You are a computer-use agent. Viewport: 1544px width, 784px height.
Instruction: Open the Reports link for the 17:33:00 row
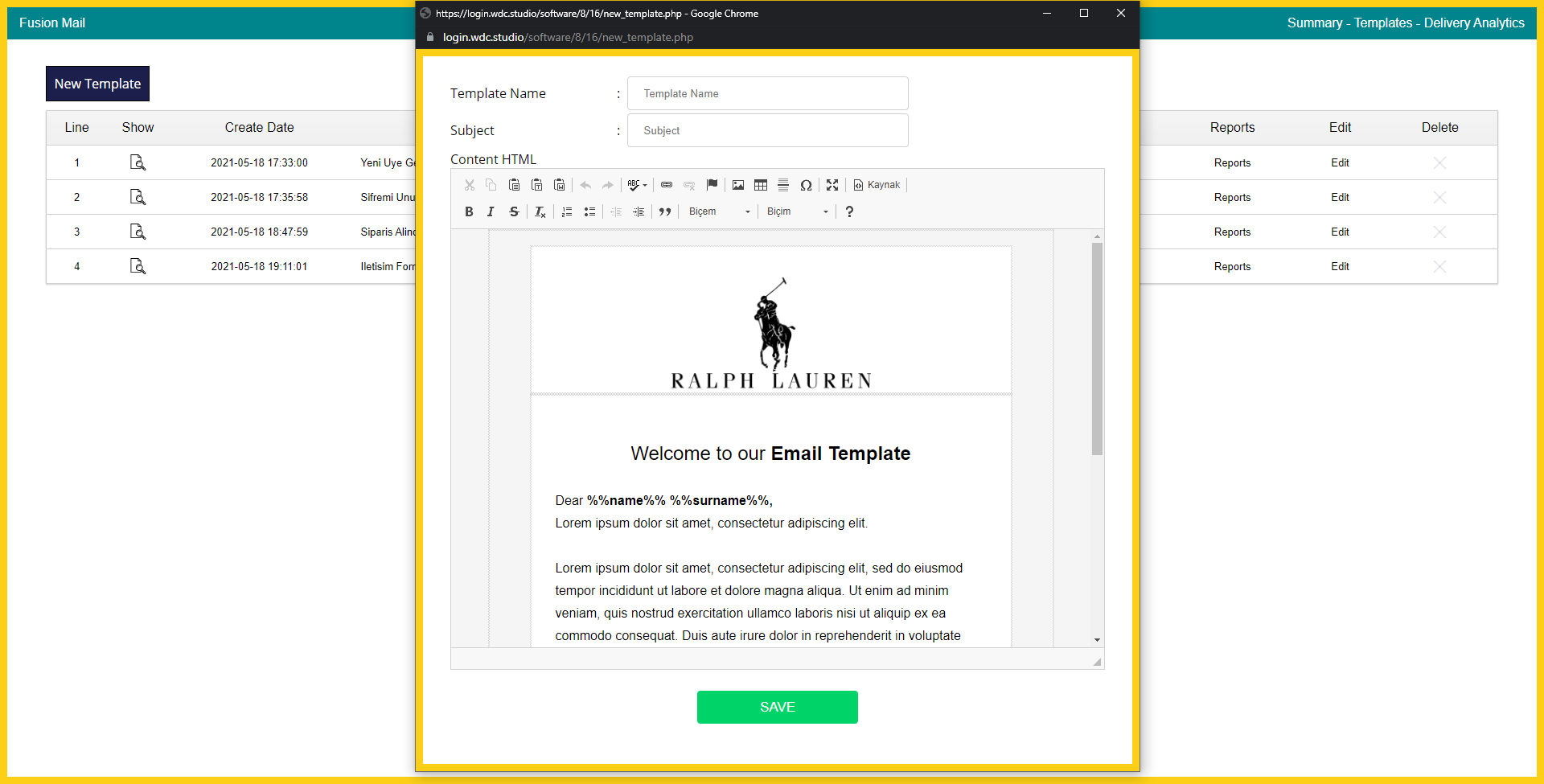1232,162
